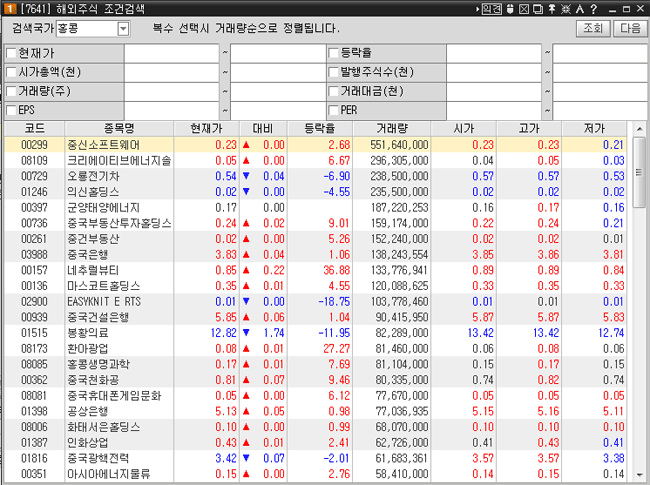Select the 크리에이티브에너지솔 stock row

pos(315,160)
